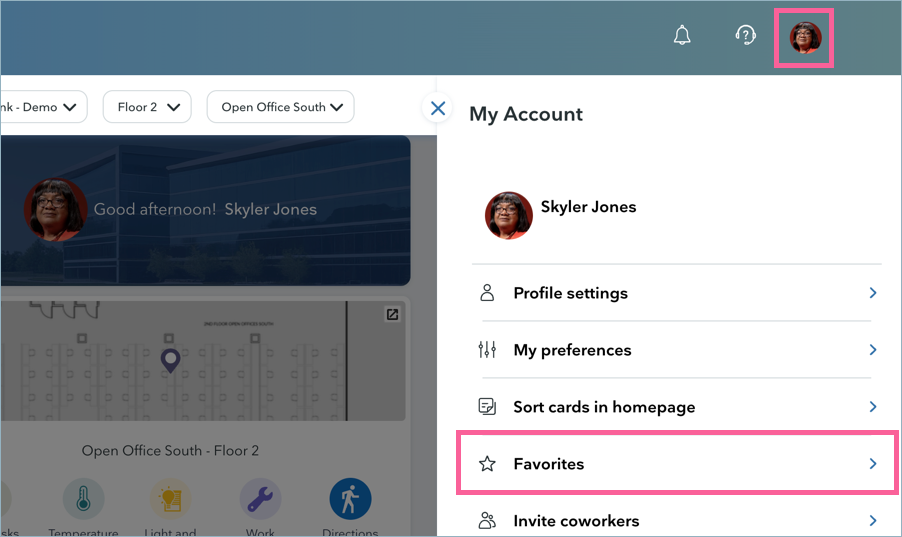Expand the Open Office South dropdown
This screenshot has width=902, height=537.
coord(281,107)
